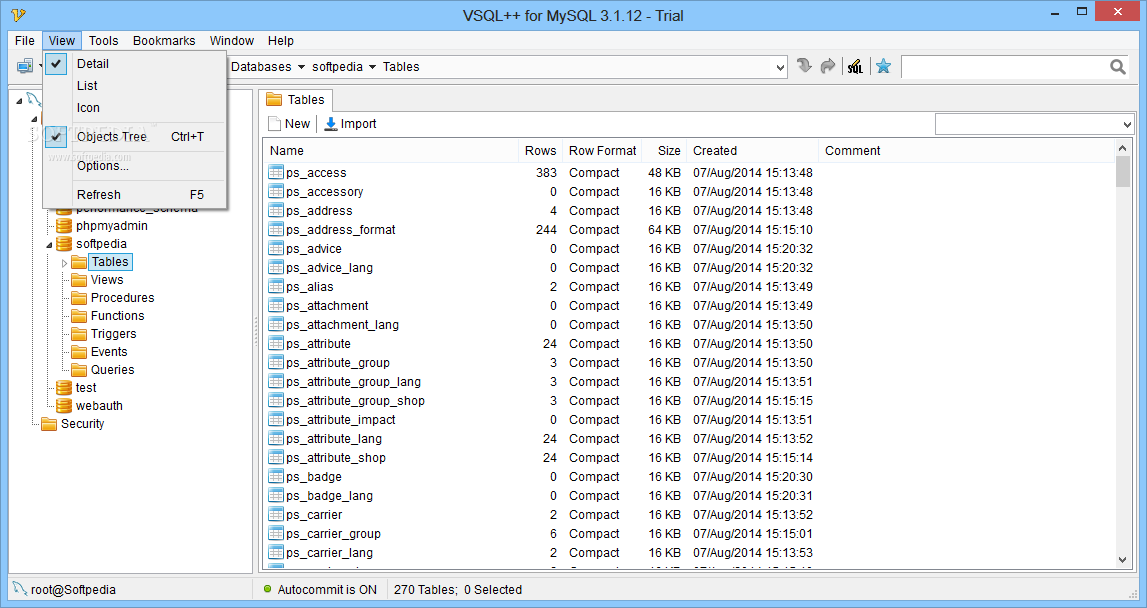Click the connection icon in the toolbar
Screen dimensions: 1147x608
click(25, 67)
